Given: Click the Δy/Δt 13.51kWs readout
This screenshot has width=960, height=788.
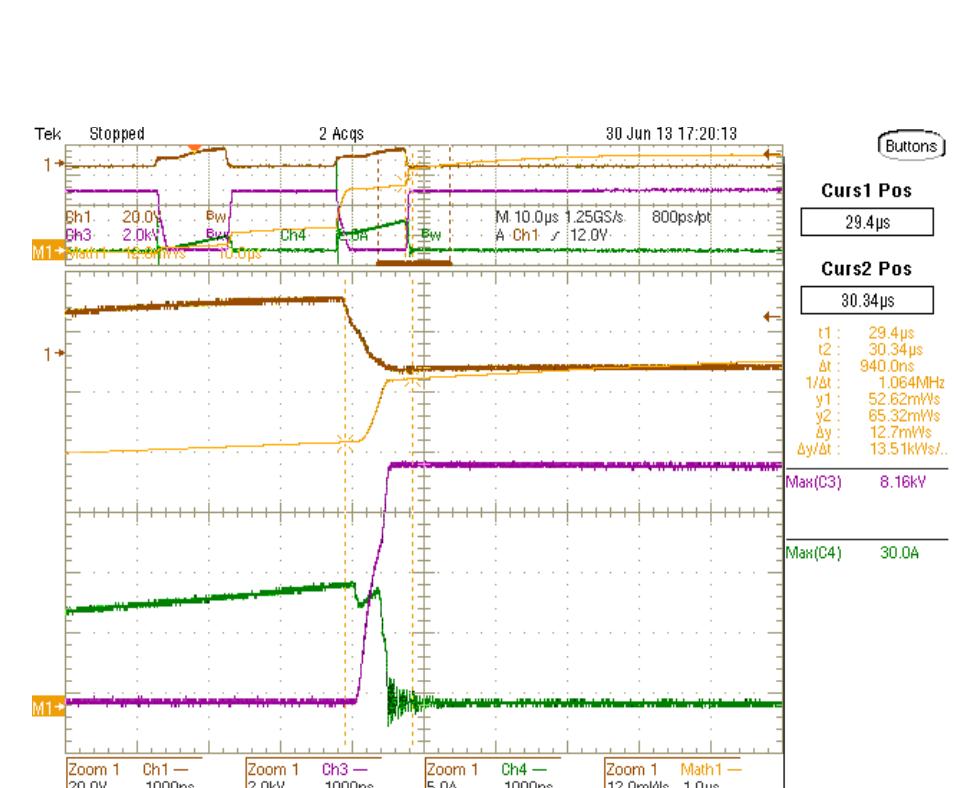Looking at the screenshot, I should 872,449.
